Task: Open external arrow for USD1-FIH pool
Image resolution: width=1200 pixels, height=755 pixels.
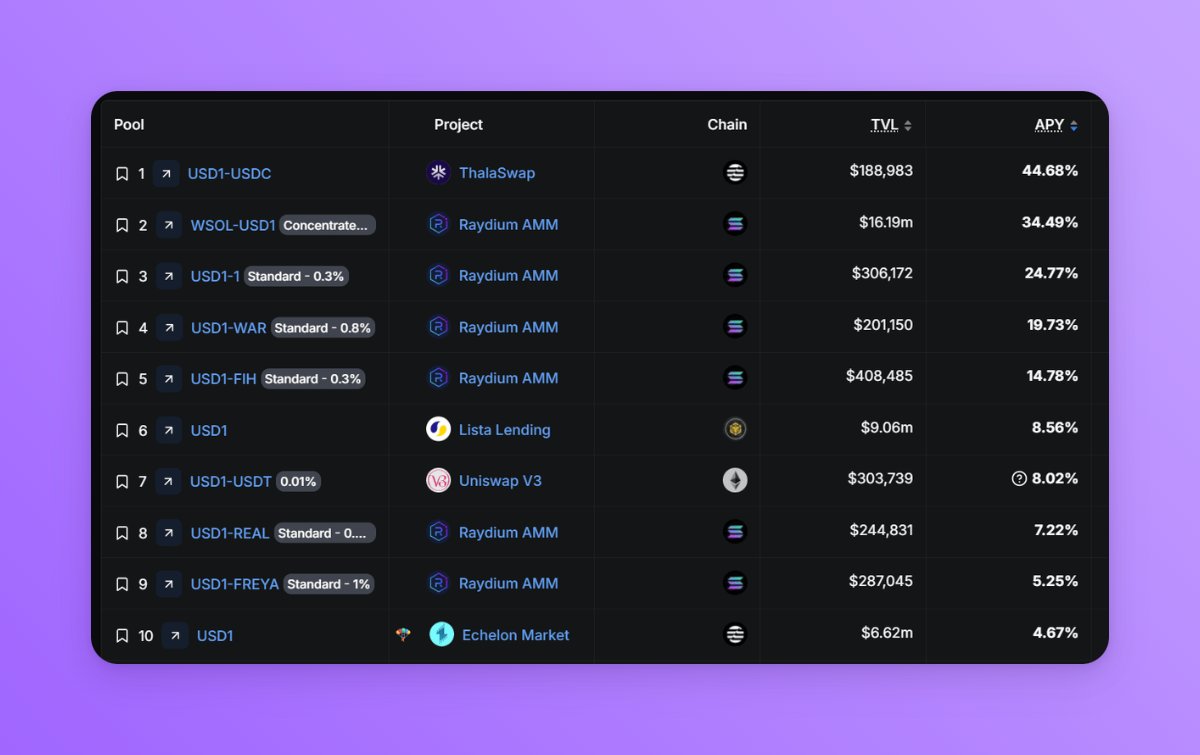Action: coord(169,379)
